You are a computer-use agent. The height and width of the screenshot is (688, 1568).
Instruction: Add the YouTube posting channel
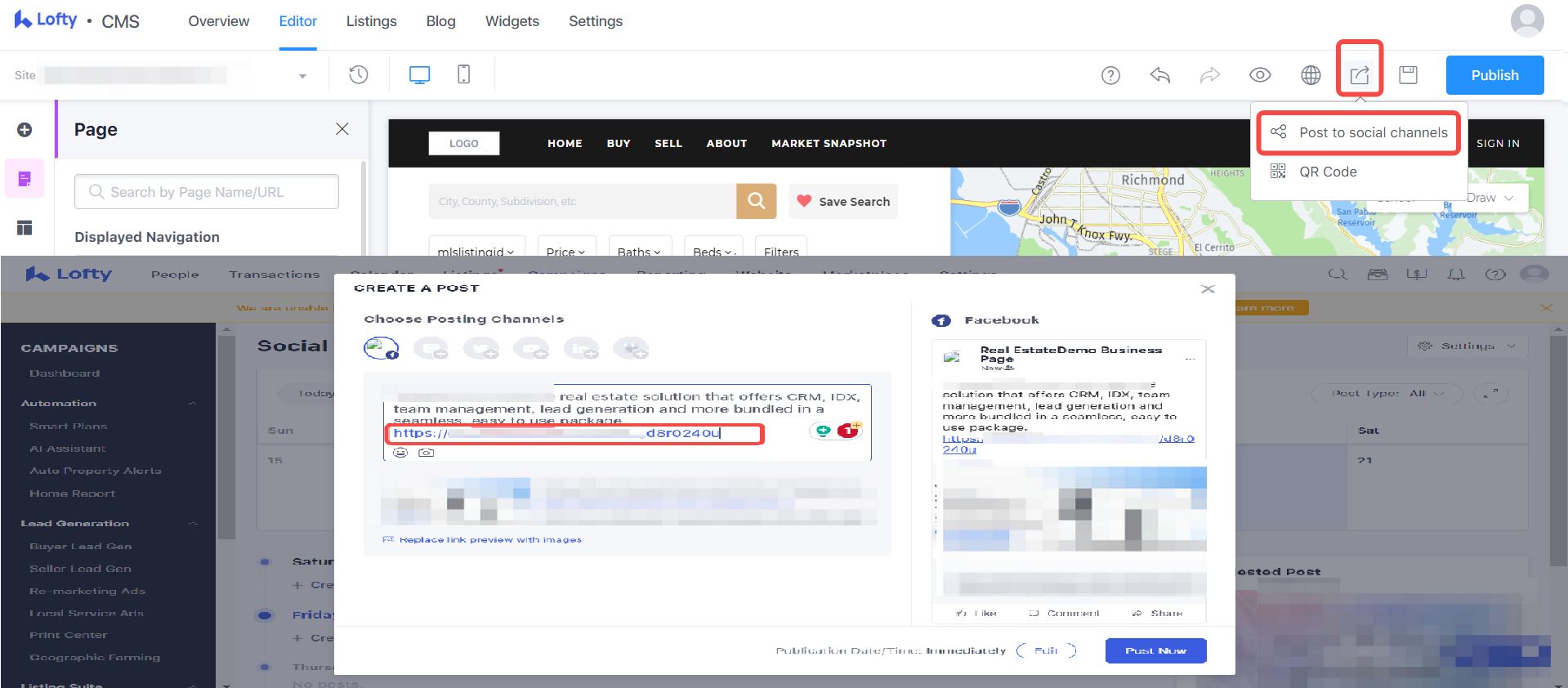(x=530, y=349)
